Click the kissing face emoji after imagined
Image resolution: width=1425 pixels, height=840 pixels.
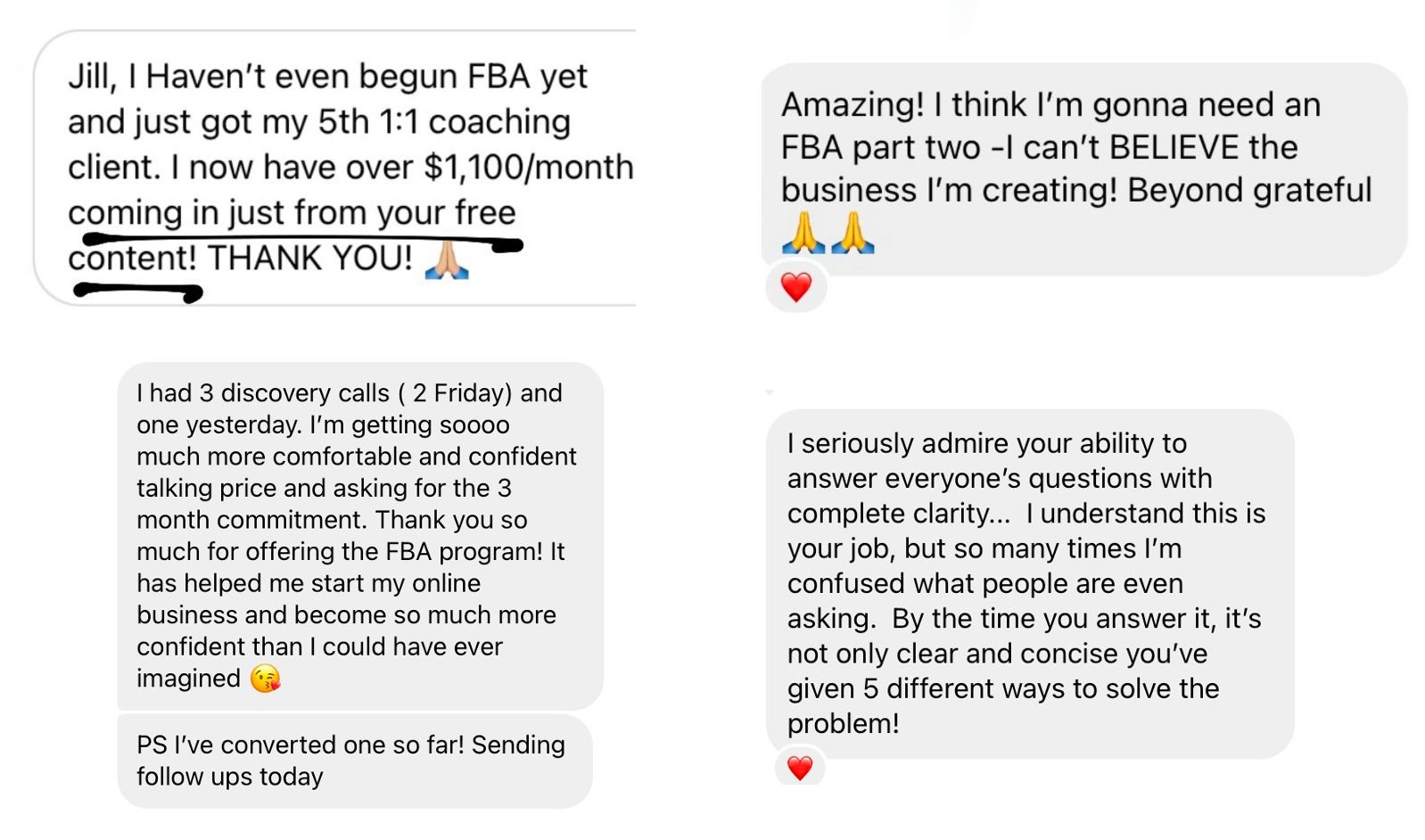(265, 679)
